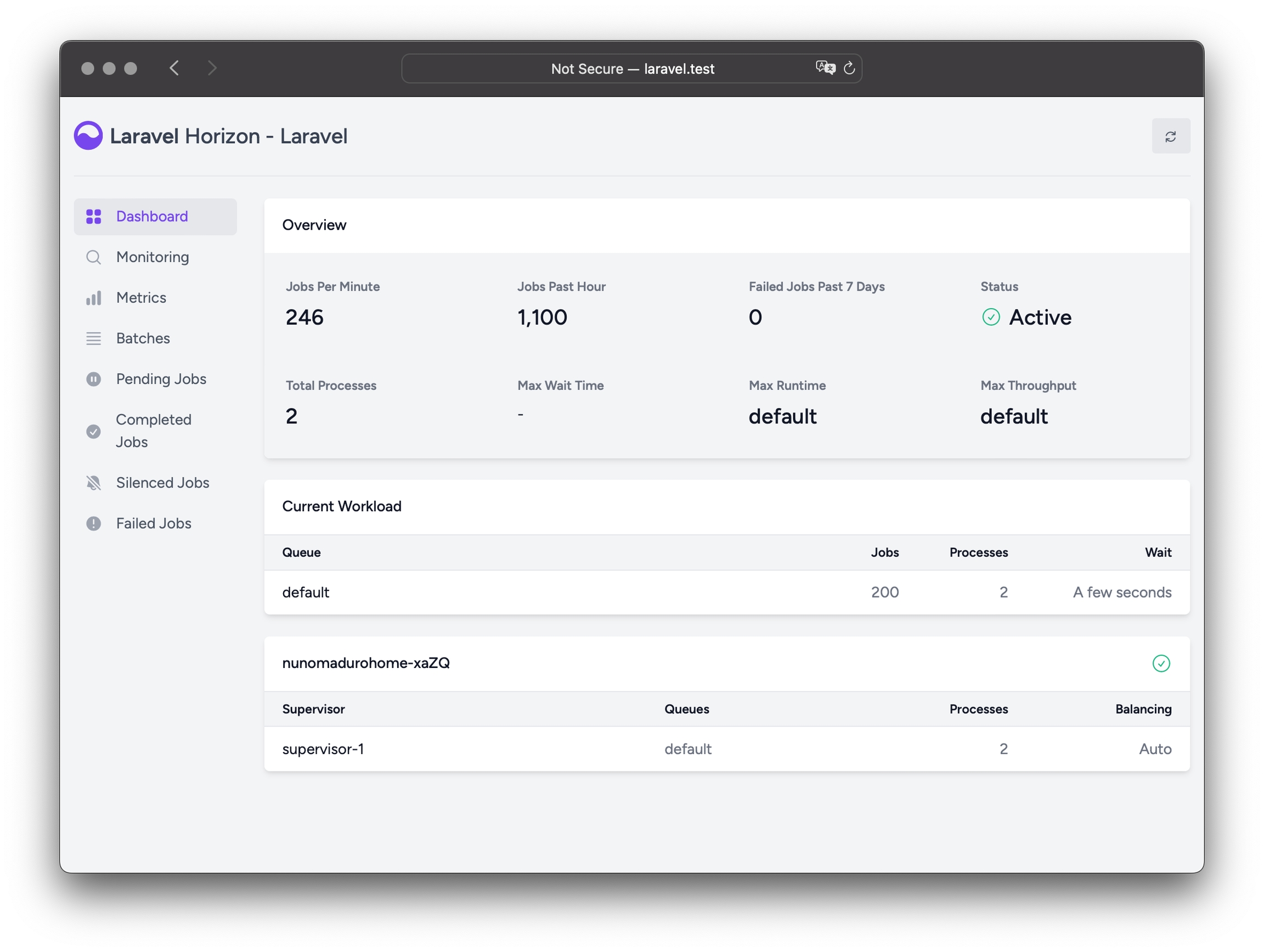Open the Dashboard menu item
Viewport: 1264px width, 952px height.
[x=152, y=217]
